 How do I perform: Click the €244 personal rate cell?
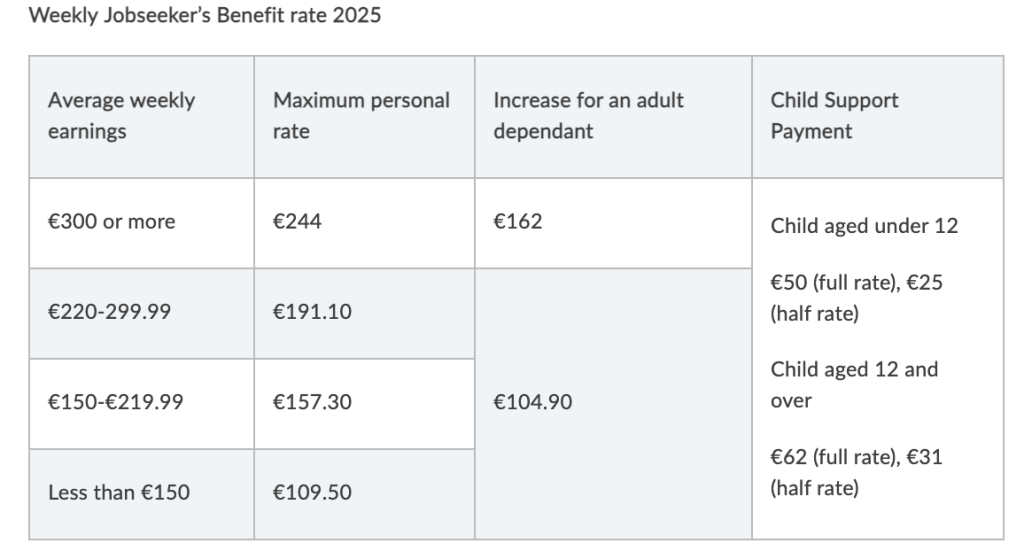pyautogui.click(x=364, y=223)
